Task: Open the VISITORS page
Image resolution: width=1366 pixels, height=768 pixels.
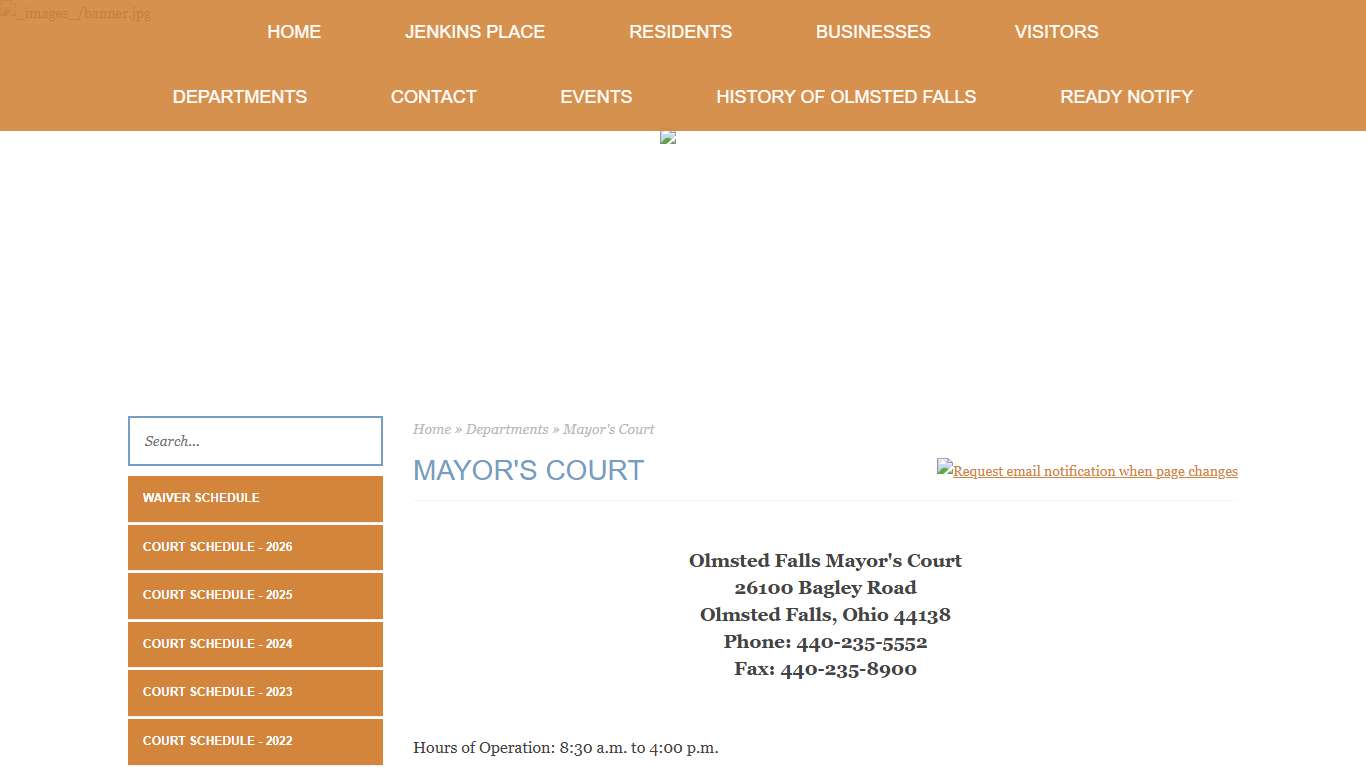Action: tap(1056, 31)
